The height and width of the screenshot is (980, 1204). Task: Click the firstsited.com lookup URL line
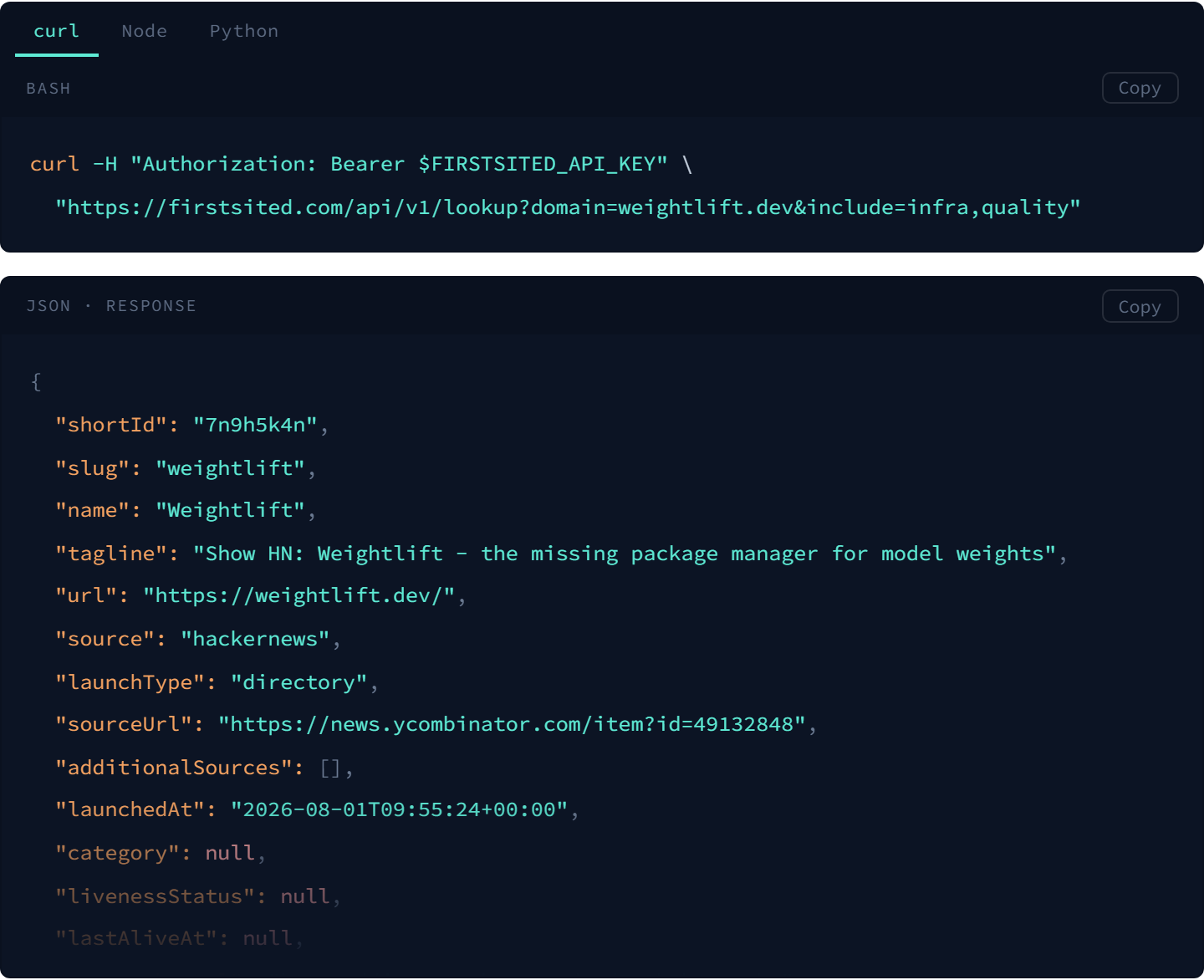tap(568, 207)
